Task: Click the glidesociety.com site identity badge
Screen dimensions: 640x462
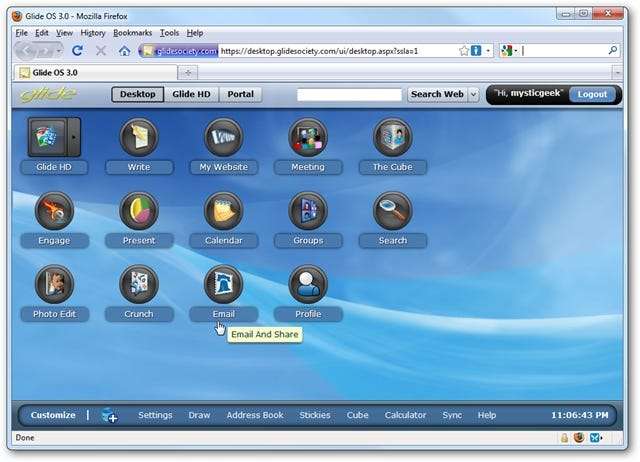Action: point(179,51)
